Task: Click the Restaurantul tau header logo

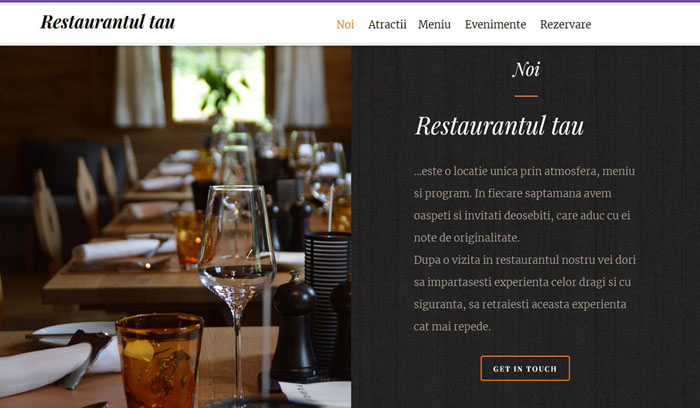Action: pyautogui.click(x=108, y=22)
